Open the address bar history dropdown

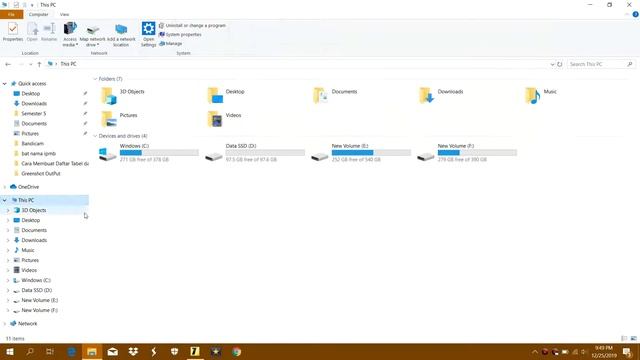[552, 64]
